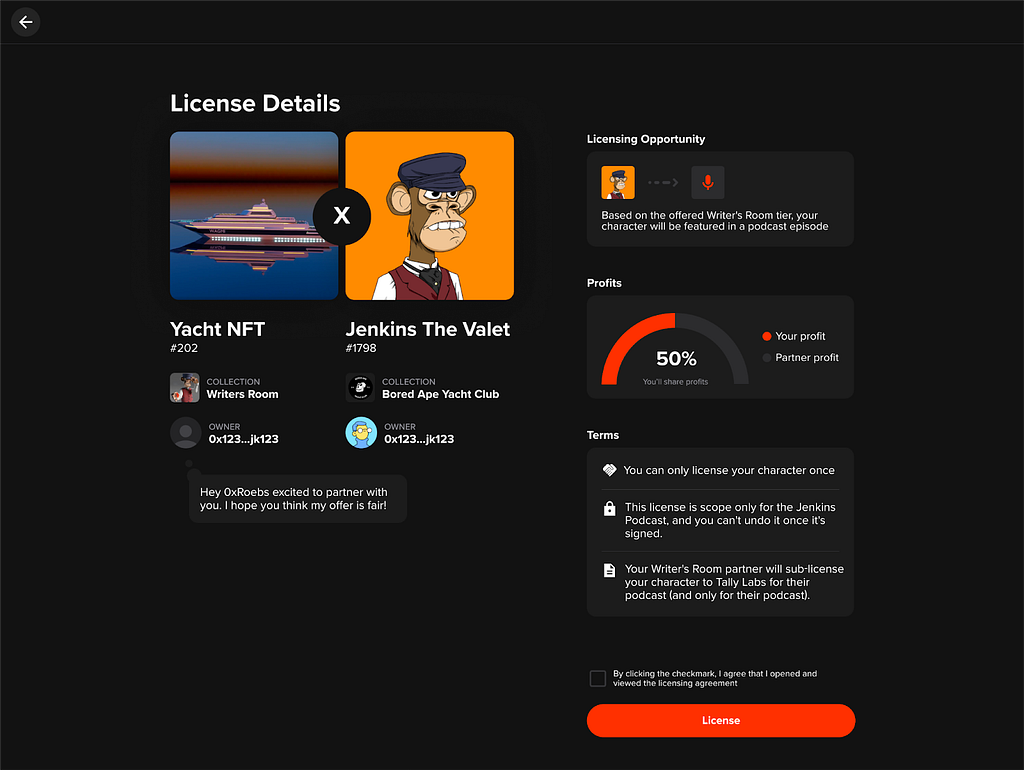Screen dimensions: 1024x770
Task: Open the Writers Room collection icon
Action: tap(185, 388)
